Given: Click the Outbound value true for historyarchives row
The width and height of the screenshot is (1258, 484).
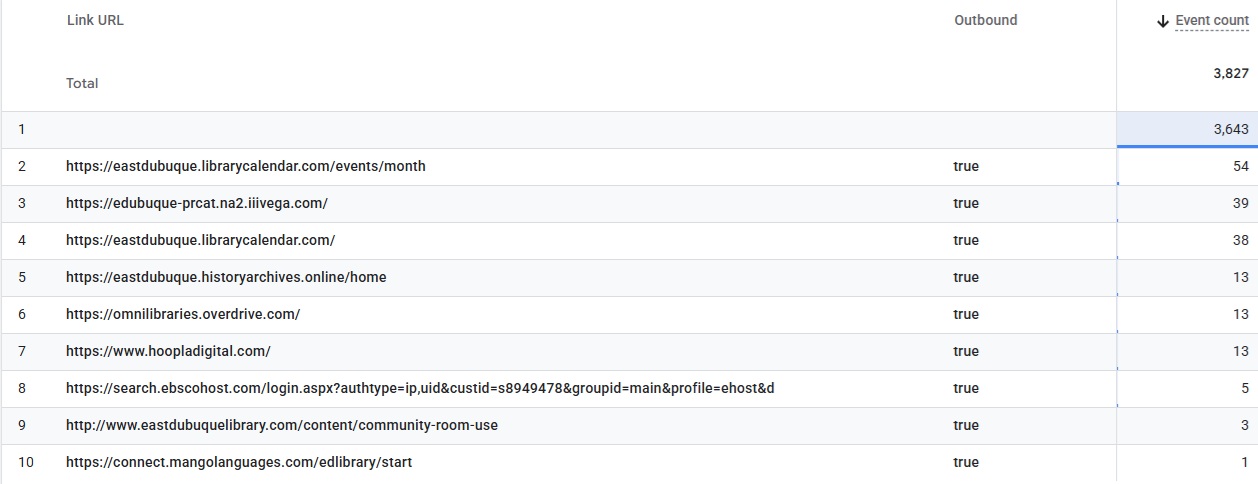Looking at the screenshot, I should tap(966, 277).
